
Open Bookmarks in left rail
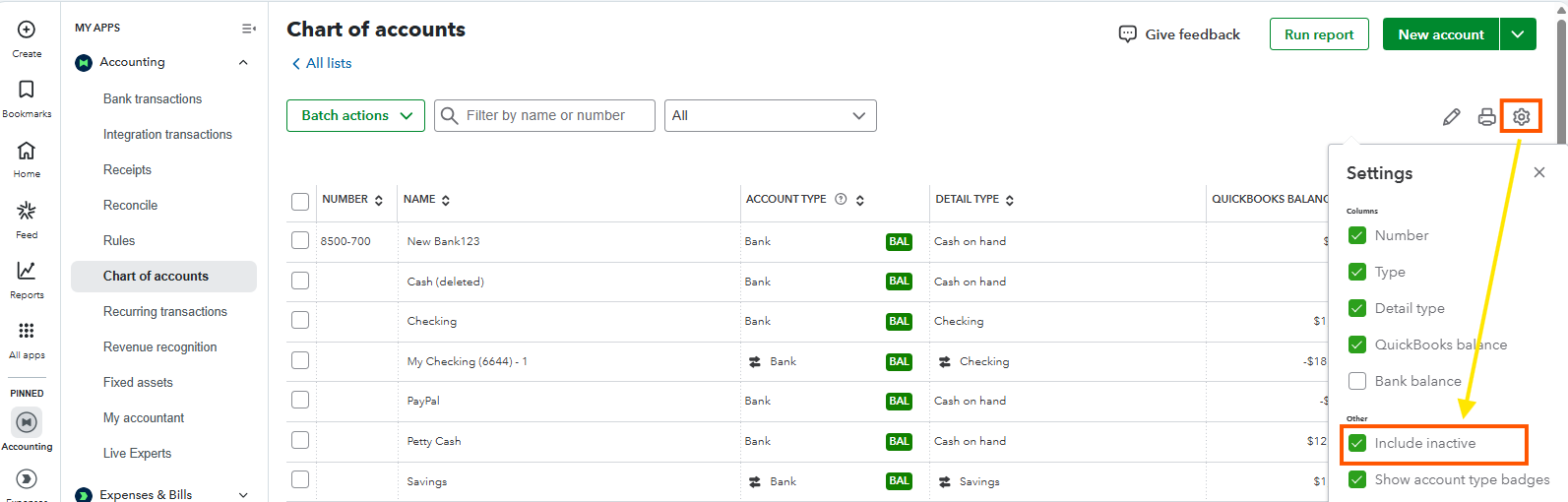(x=27, y=91)
